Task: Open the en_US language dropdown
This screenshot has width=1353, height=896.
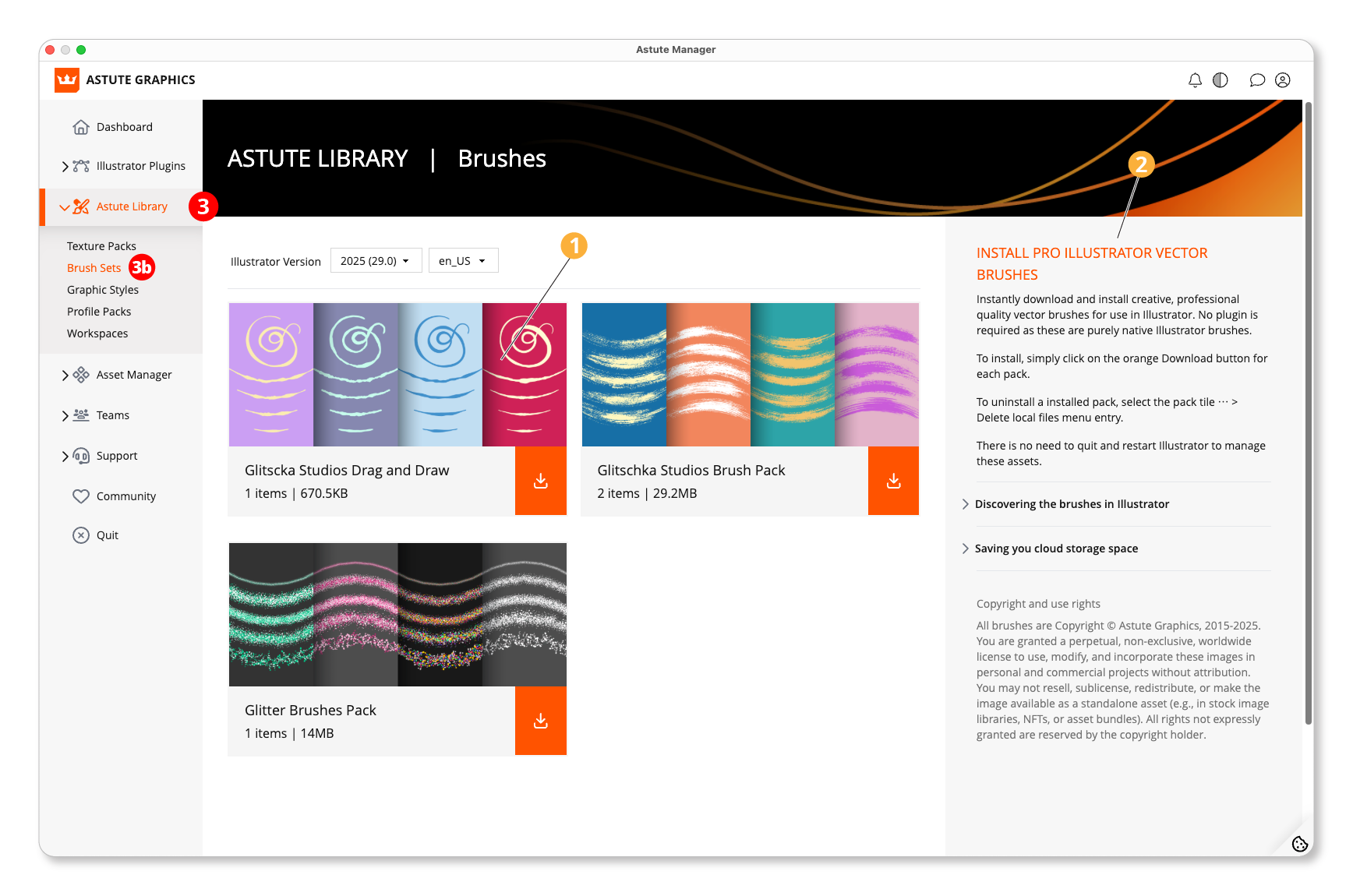Action: tap(463, 261)
